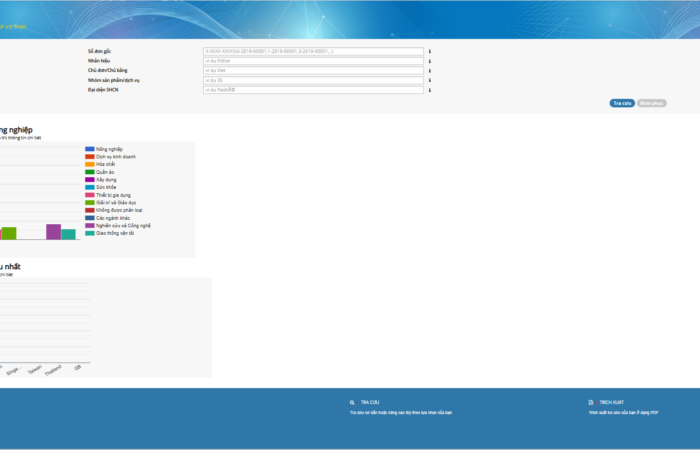Focus the Chủ đơn/Chủ bằng input field
Image resolution: width=700 pixels, height=450 pixels.
(313, 71)
